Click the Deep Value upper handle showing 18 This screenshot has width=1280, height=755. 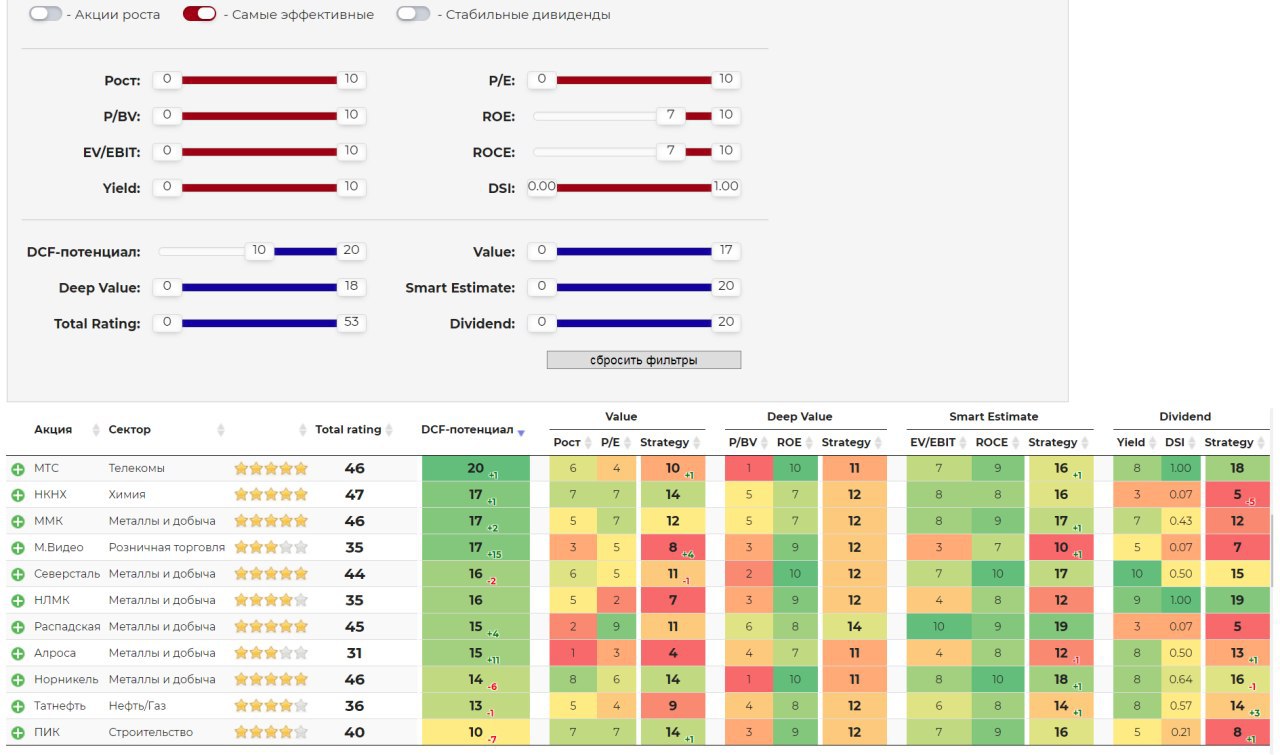(x=351, y=287)
